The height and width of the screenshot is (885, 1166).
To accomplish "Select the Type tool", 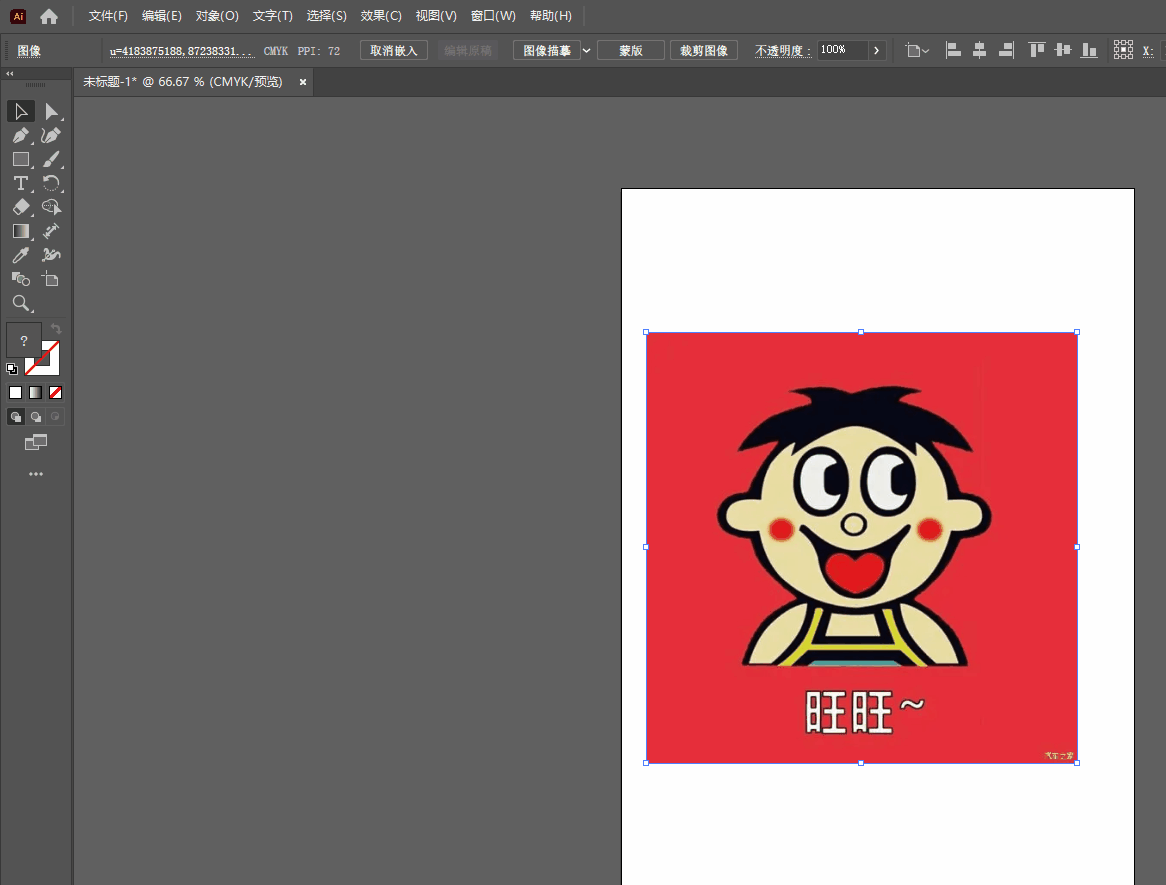I will [x=21, y=183].
